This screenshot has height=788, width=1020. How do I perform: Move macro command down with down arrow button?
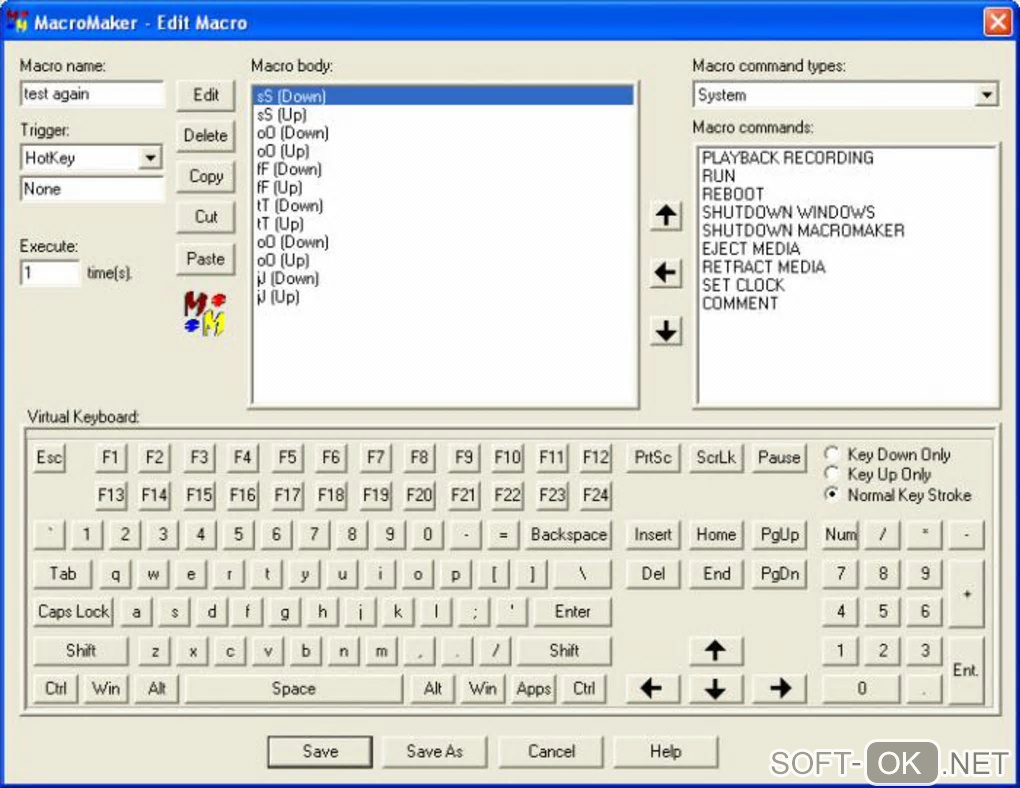pyautogui.click(x=665, y=331)
